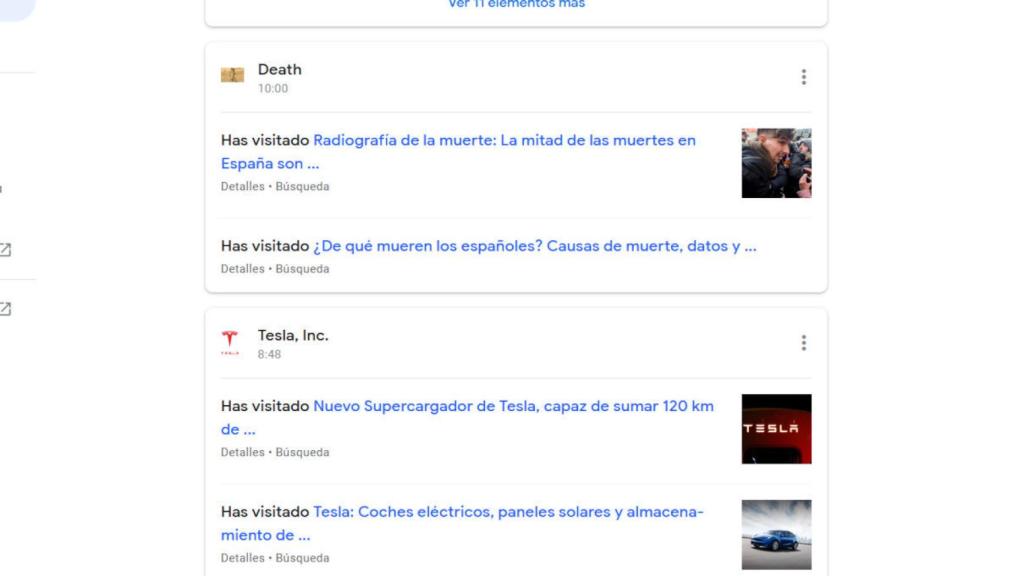
Task: Click the 10:00 timestamp on Death card
Action: [x=272, y=88]
